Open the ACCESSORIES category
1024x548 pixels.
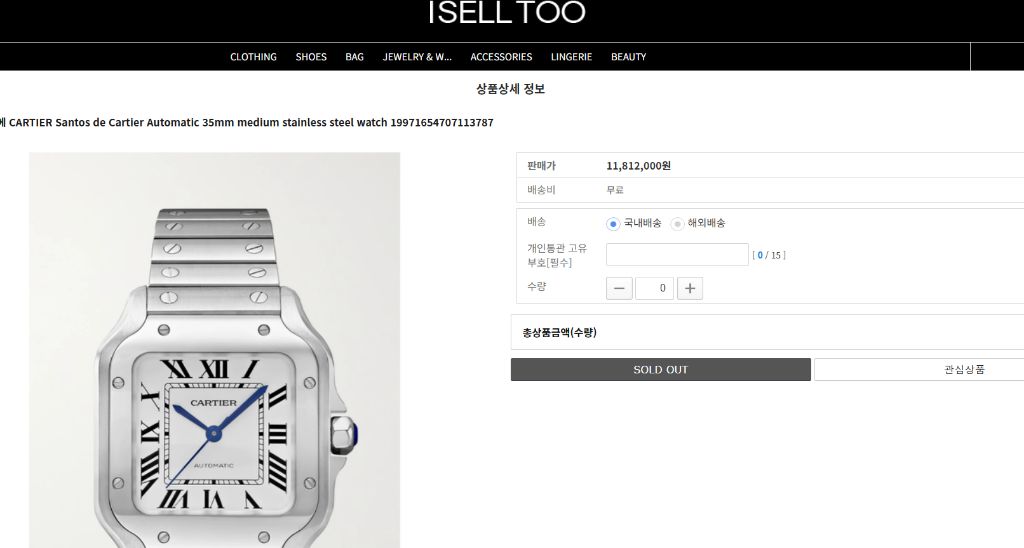click(x=501, y=57)
